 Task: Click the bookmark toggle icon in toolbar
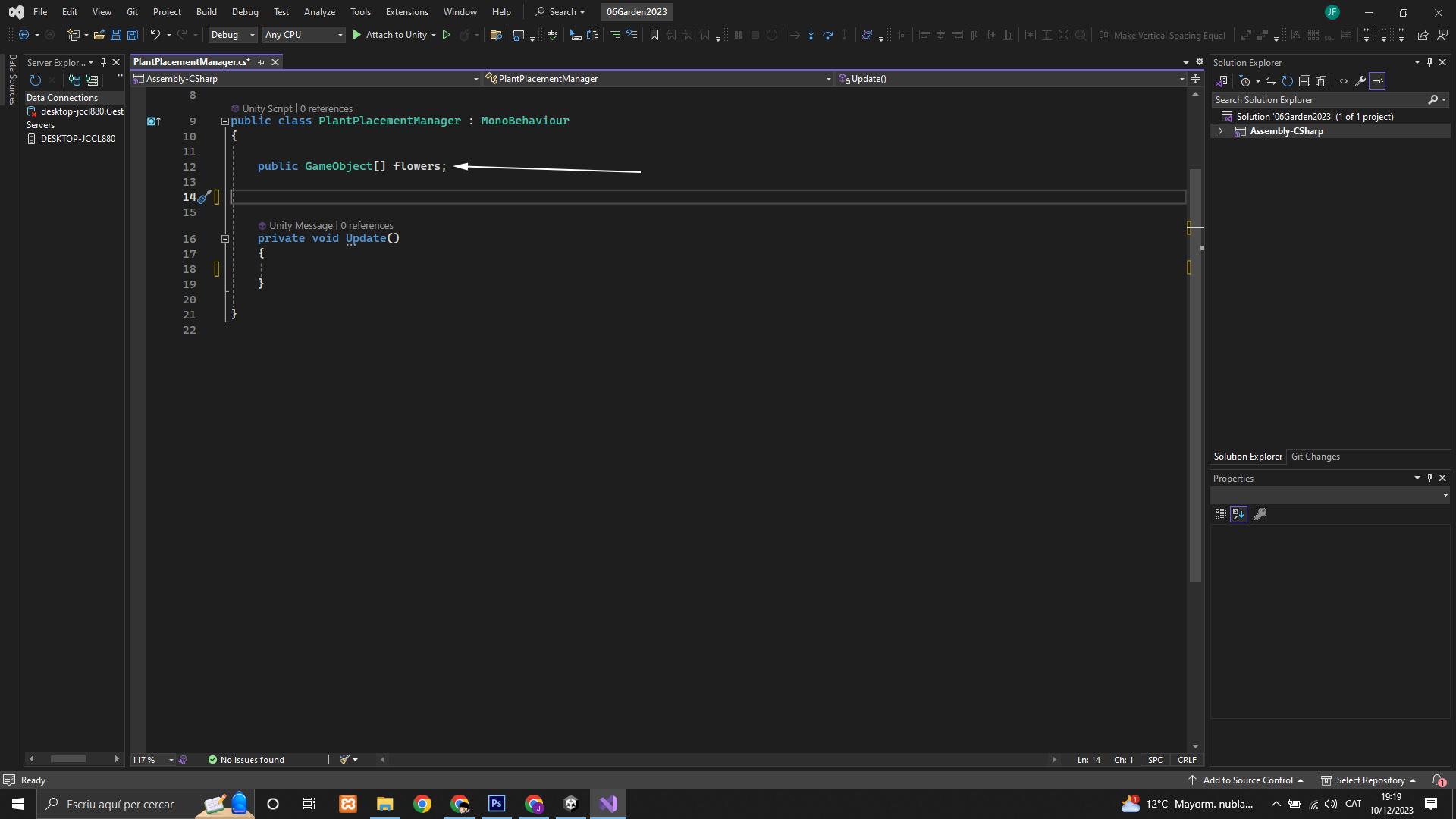point(654,35)
